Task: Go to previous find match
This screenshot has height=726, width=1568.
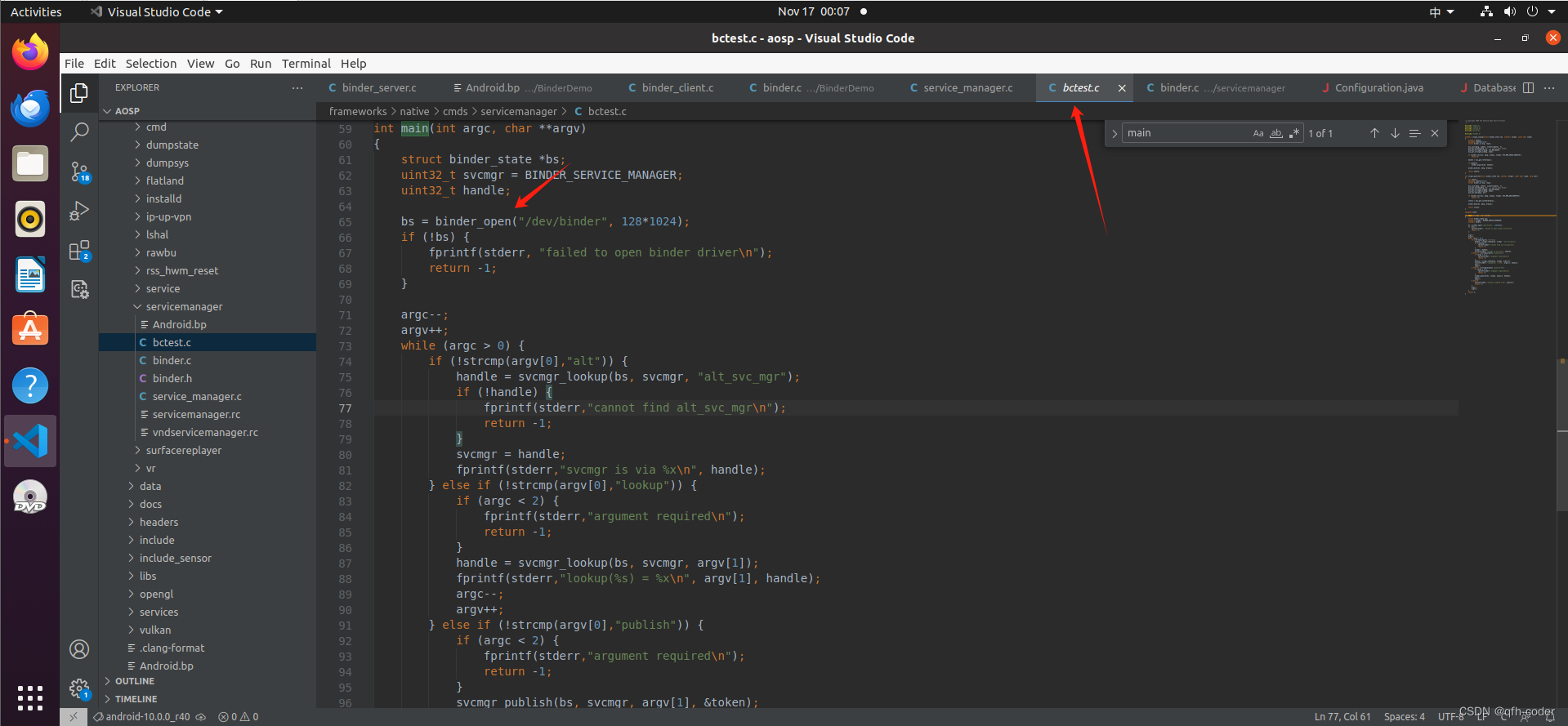Action: (x=1374, y=133)
